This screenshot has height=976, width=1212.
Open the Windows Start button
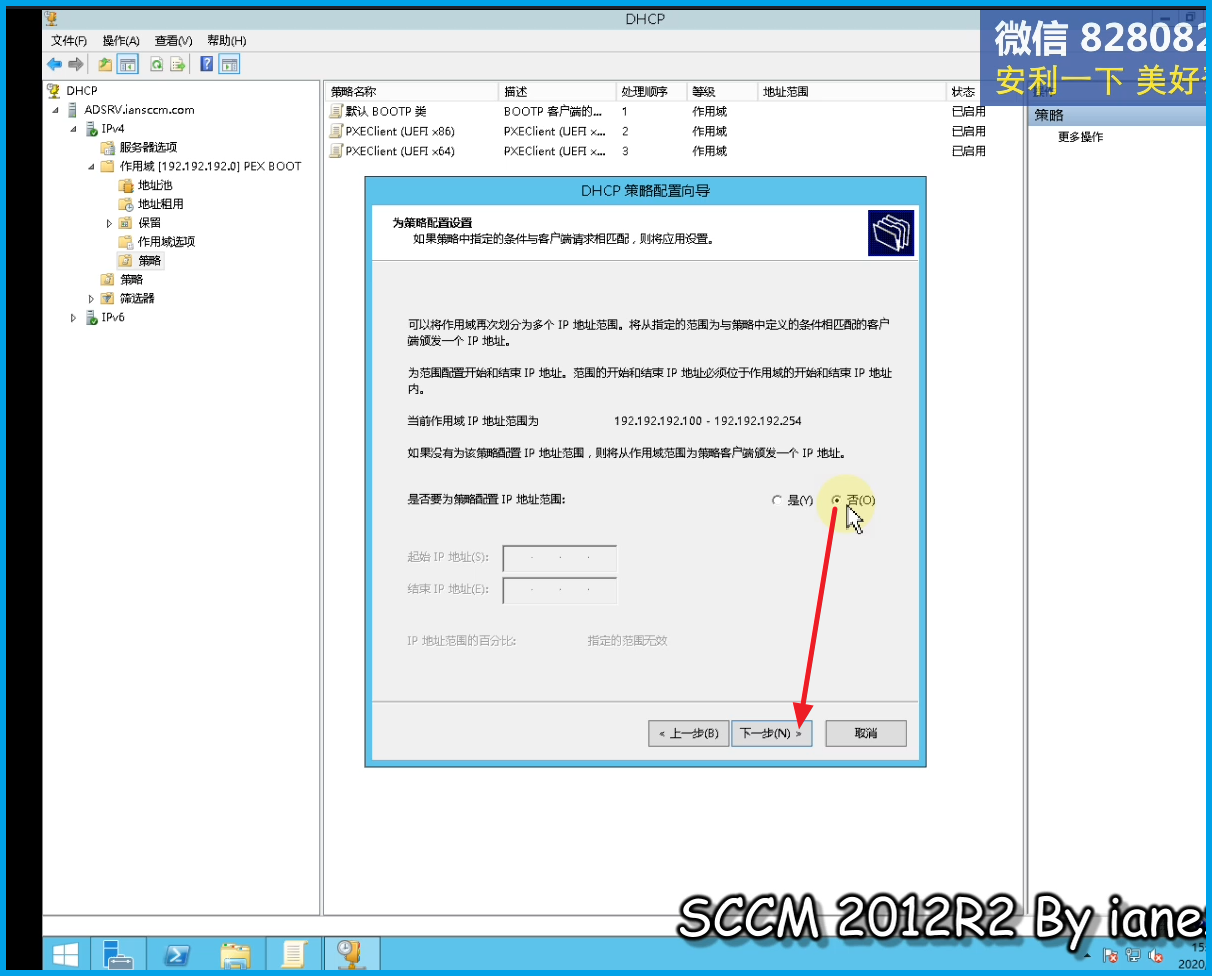(66, 955)
